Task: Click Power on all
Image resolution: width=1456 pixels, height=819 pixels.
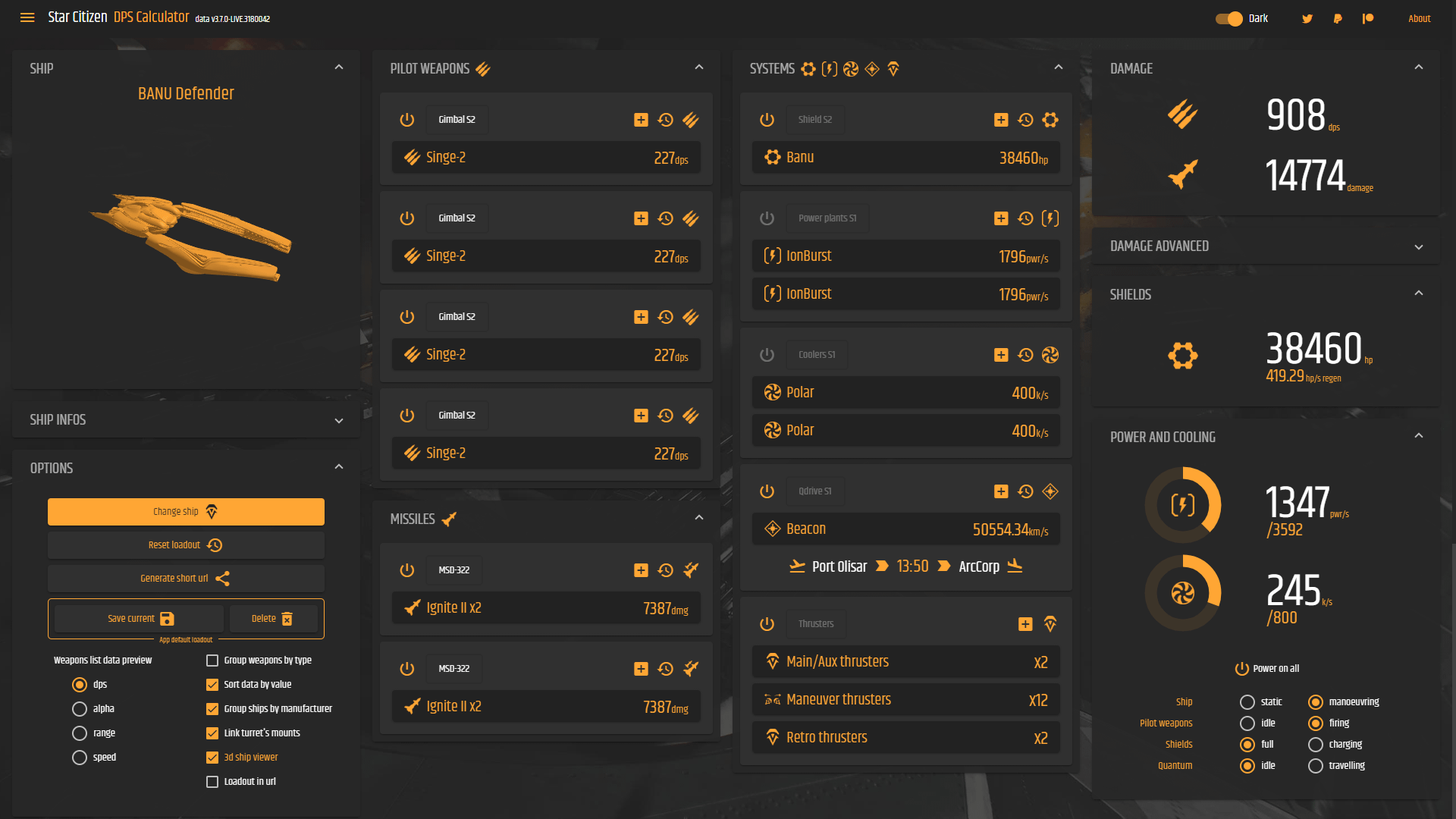Action: [x=1266, y=669]
